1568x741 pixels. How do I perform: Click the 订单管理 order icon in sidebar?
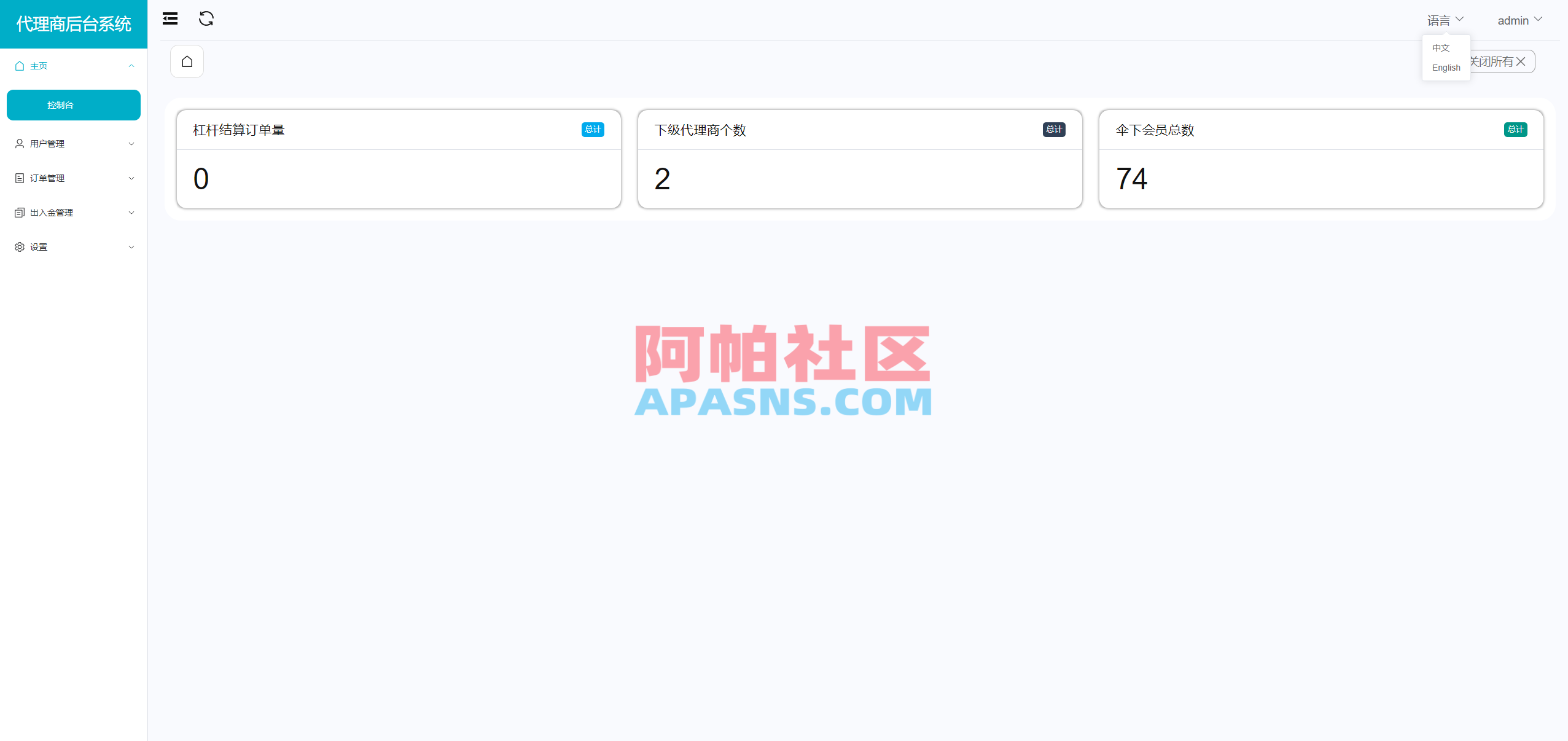[x=19, y=178]
